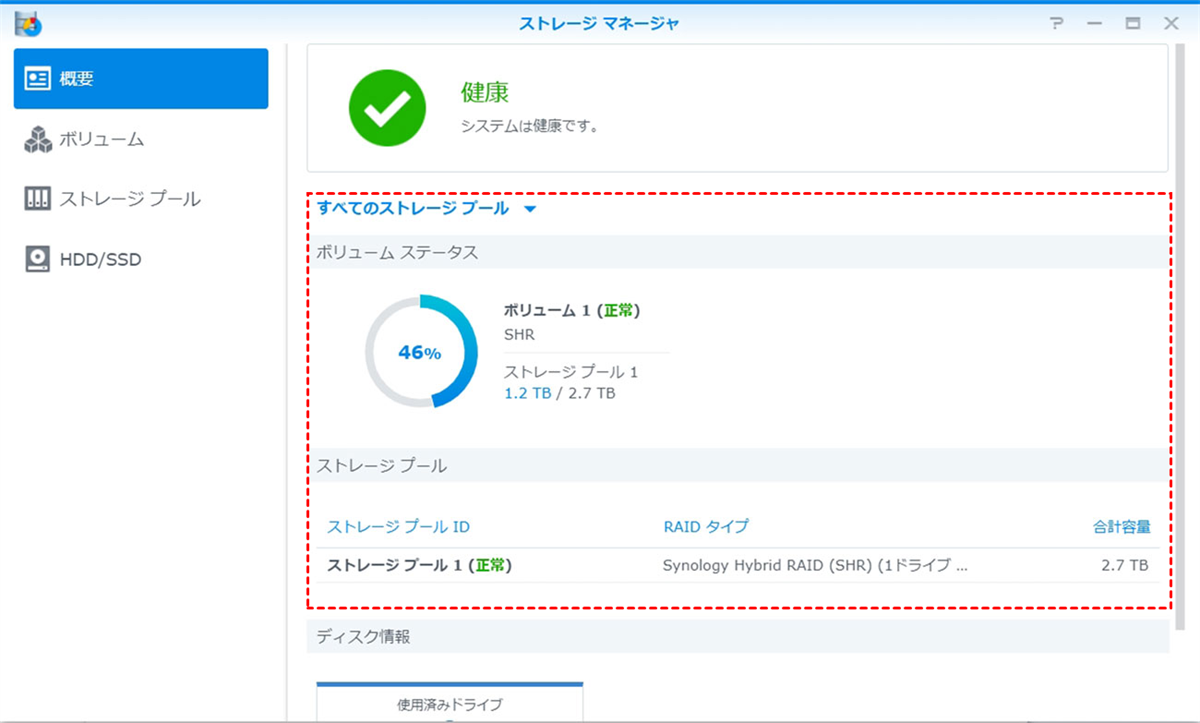Expand the すべてのストレージ プール dropdown

point(428,208)
